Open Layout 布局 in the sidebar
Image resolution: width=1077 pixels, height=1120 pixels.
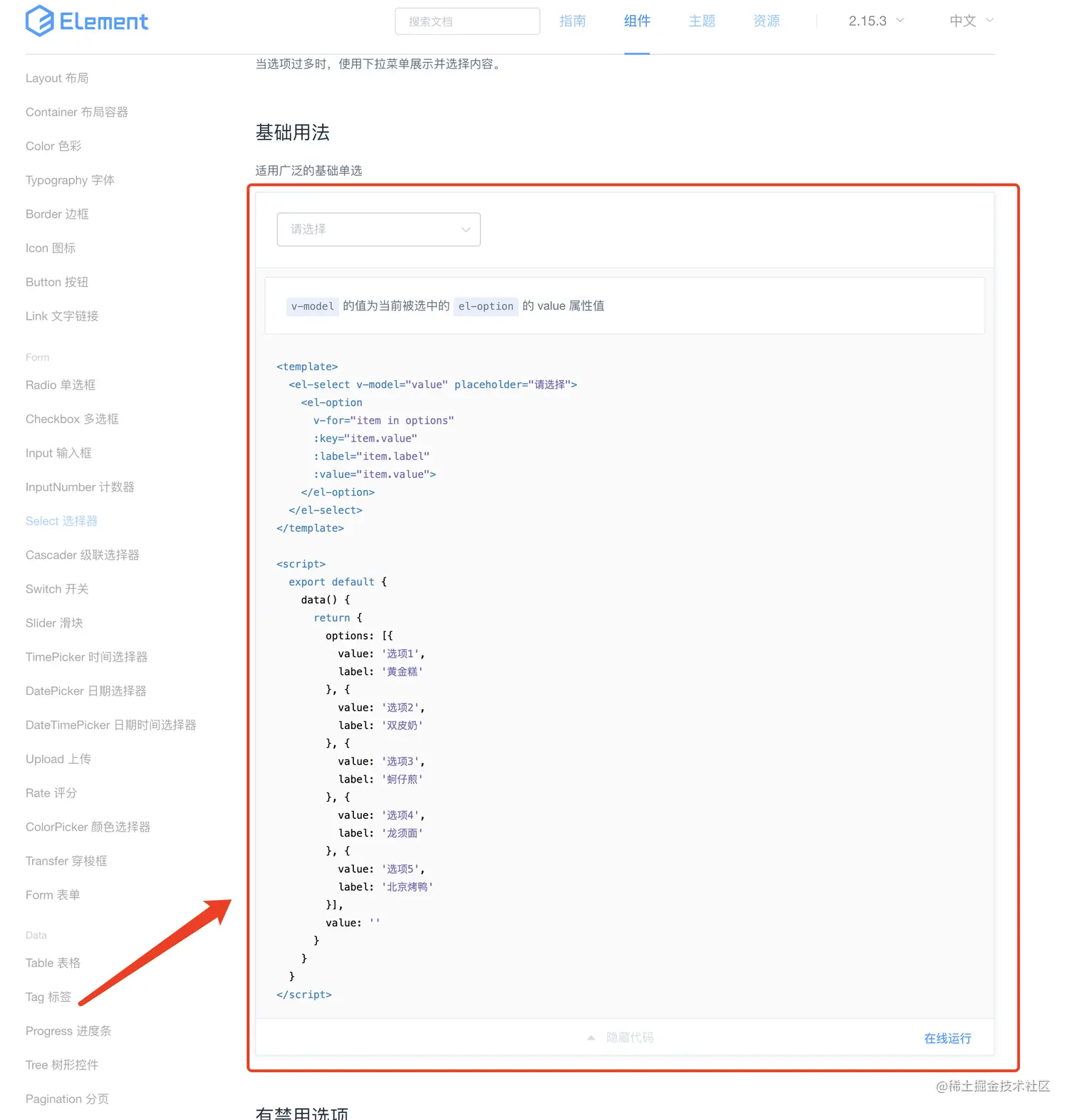pyautogui.click(x=57, y=78)
